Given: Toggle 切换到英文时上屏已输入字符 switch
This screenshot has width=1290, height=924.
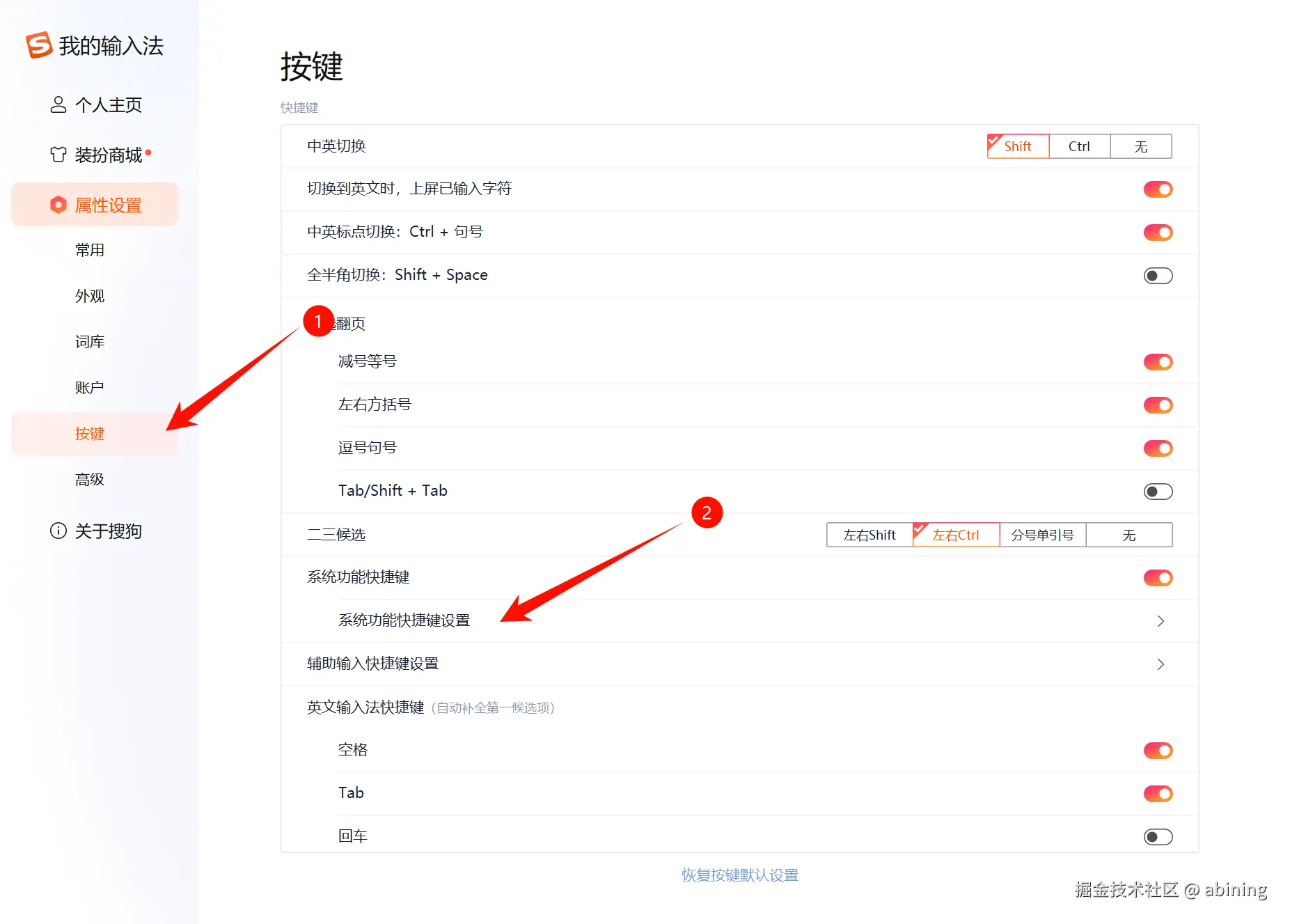Looking at the screenshot, I should pos(1158,189).
